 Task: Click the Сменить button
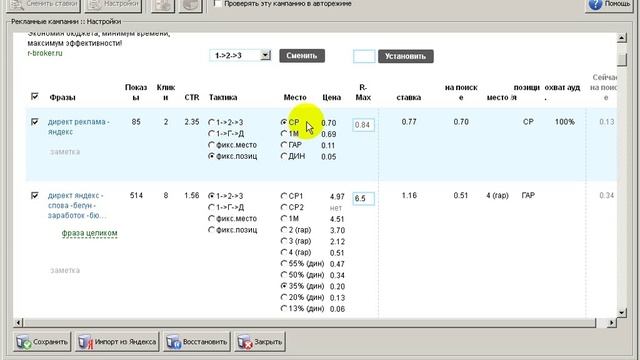pos(302,56)
